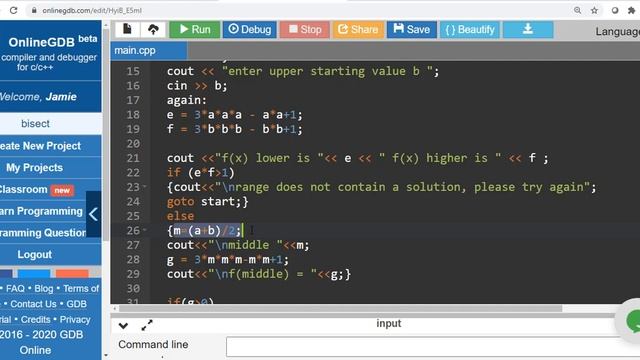Click the Stop button
This screenshot has height=360, width=640.
tap(304, 29)
